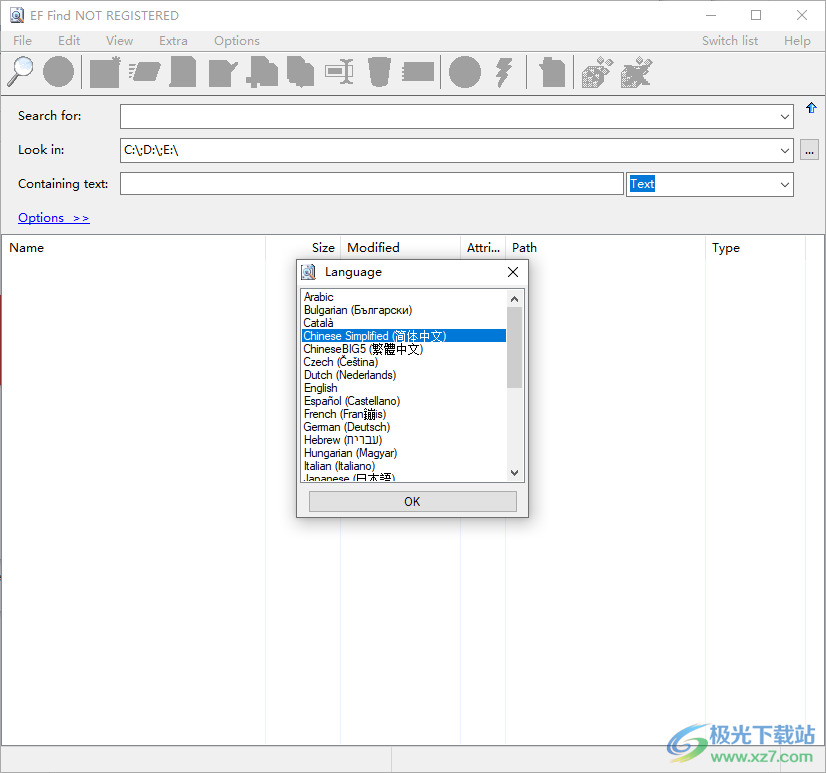Click language list scroll up arrow
Viewport: 826px width, 773px height.
tap(515, 299)
